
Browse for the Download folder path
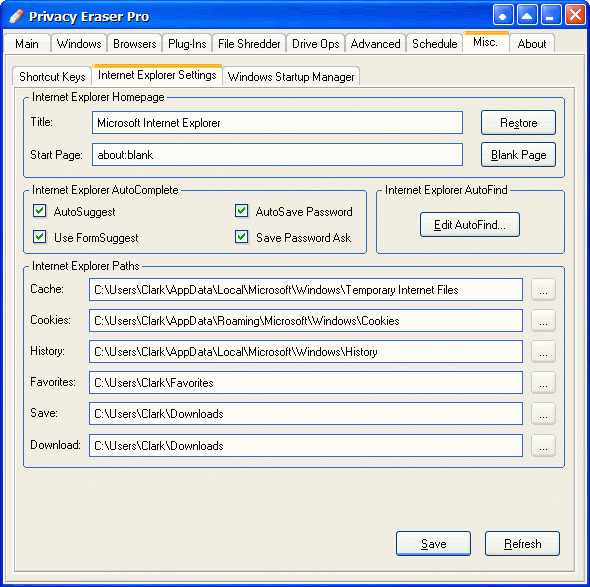click(x=543, y=446)
